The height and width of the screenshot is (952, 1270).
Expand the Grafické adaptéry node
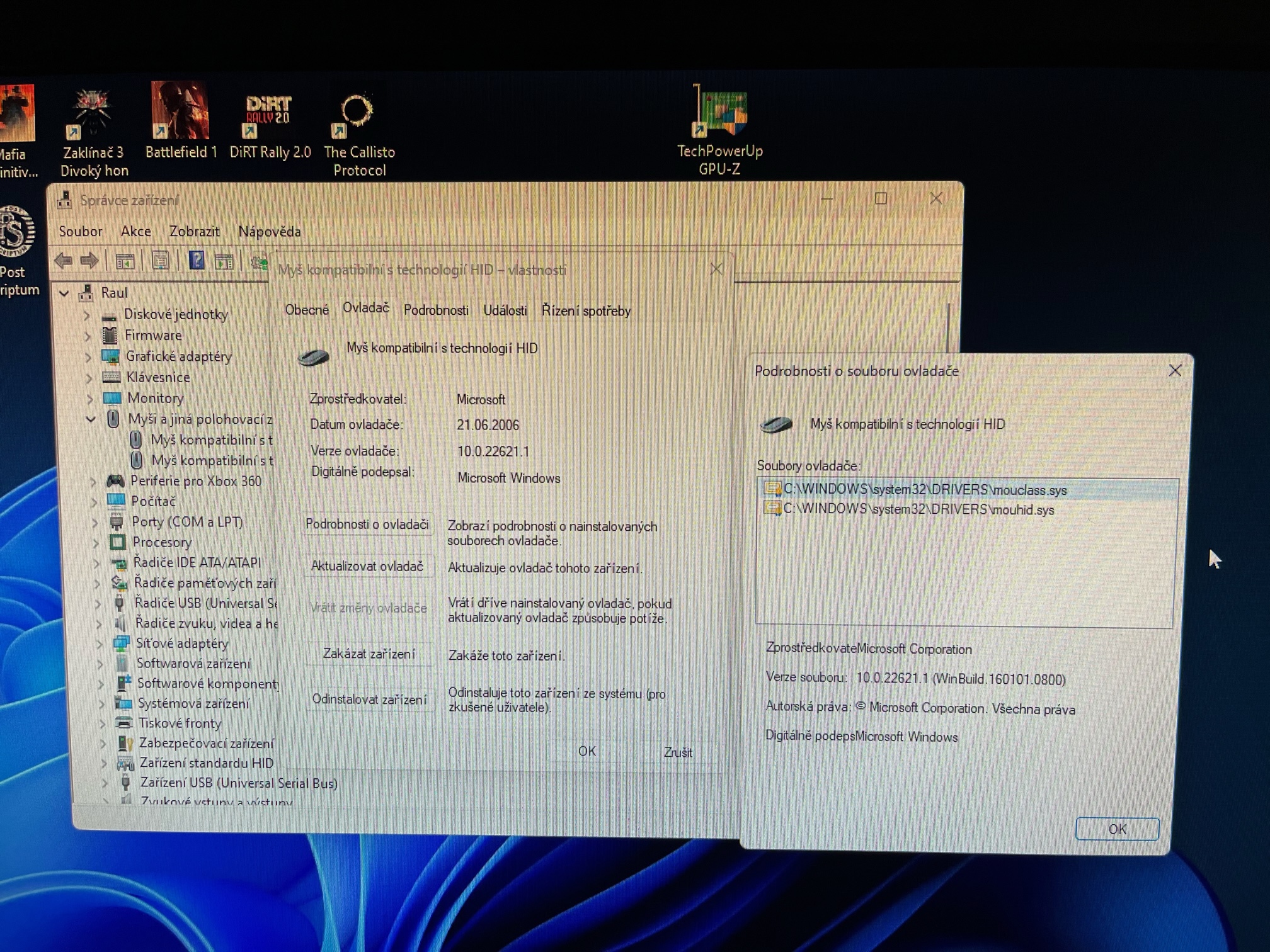89,357
